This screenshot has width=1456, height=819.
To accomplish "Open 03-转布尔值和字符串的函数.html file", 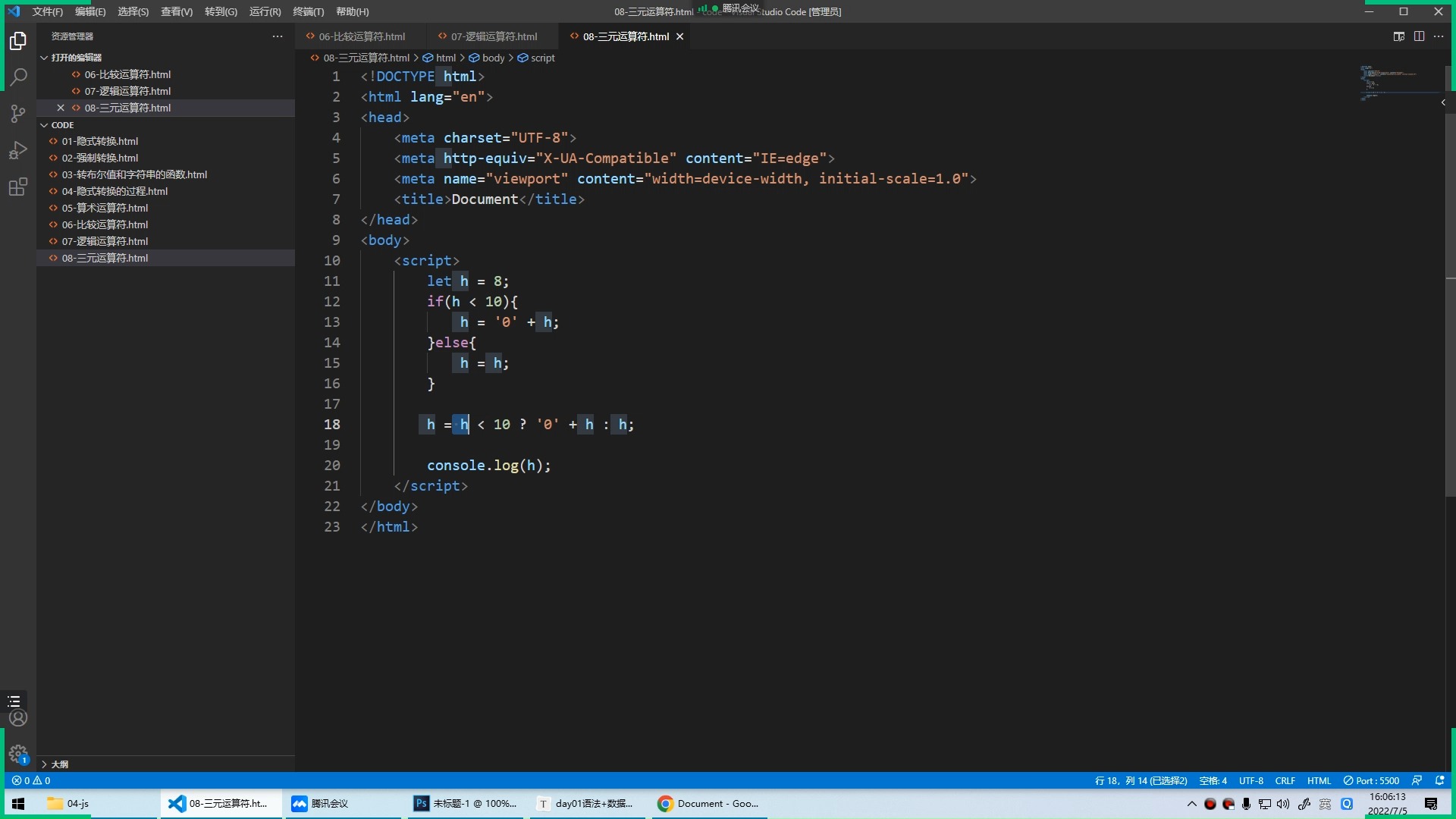I will [134, 174].
